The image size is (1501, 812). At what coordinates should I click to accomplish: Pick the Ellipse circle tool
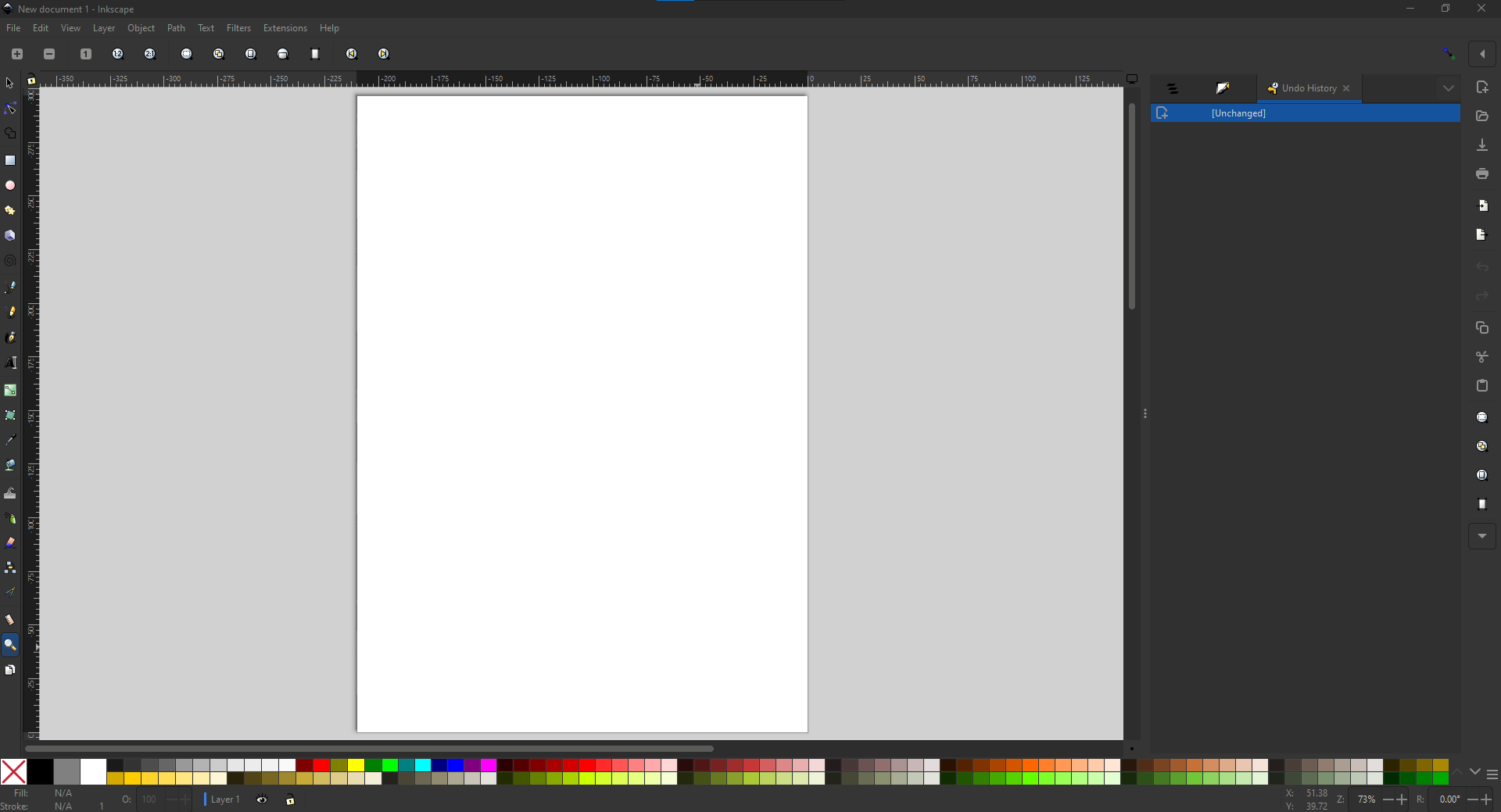(x=10, y=185)
